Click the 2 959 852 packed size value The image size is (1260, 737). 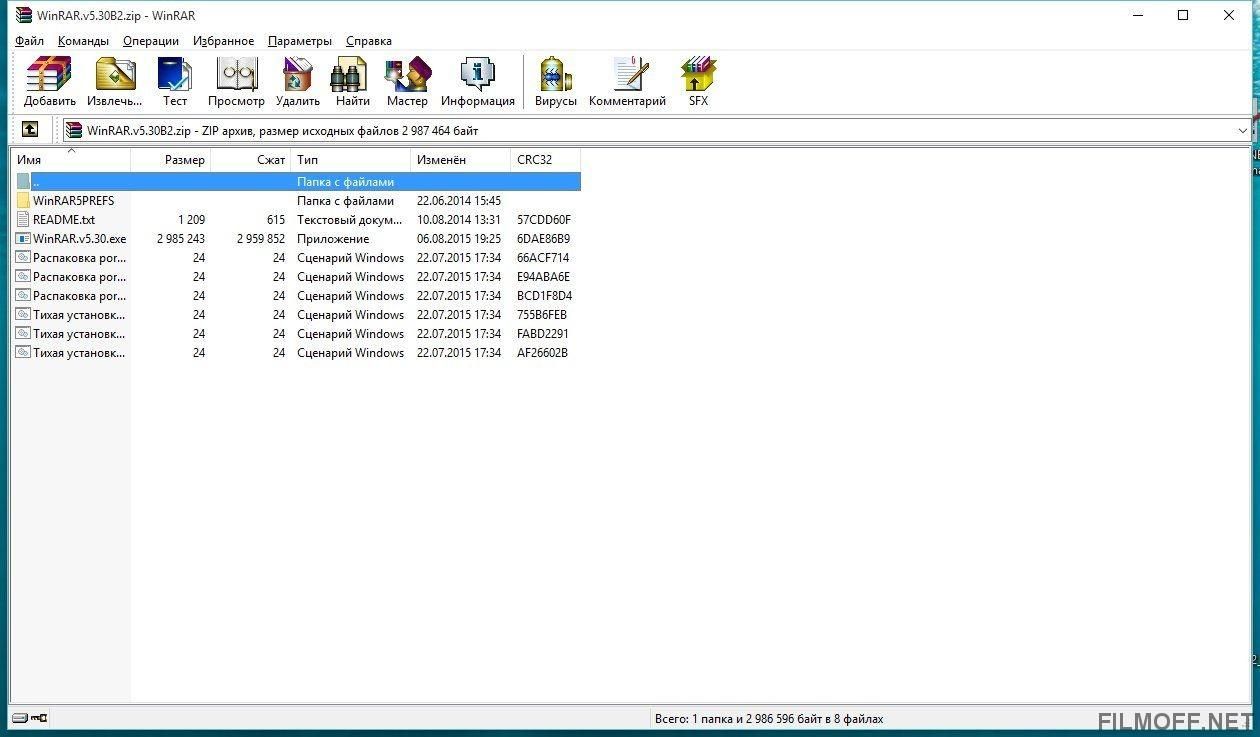pos(261,238)
